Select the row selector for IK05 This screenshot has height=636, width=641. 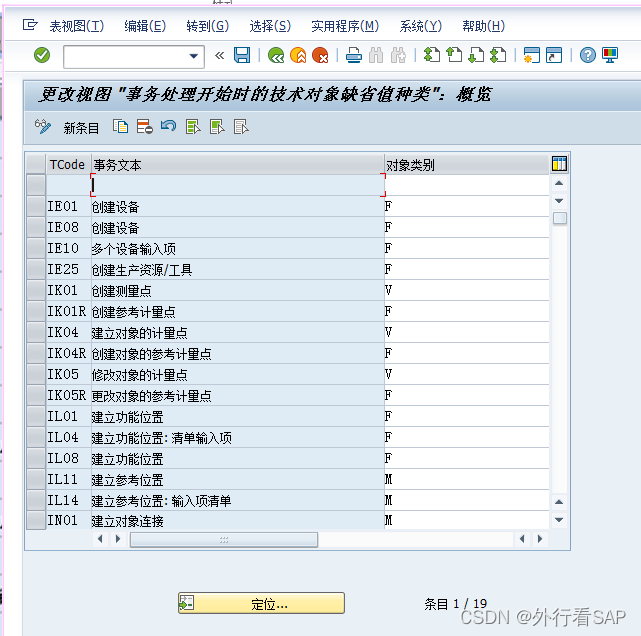coord(36,374)
